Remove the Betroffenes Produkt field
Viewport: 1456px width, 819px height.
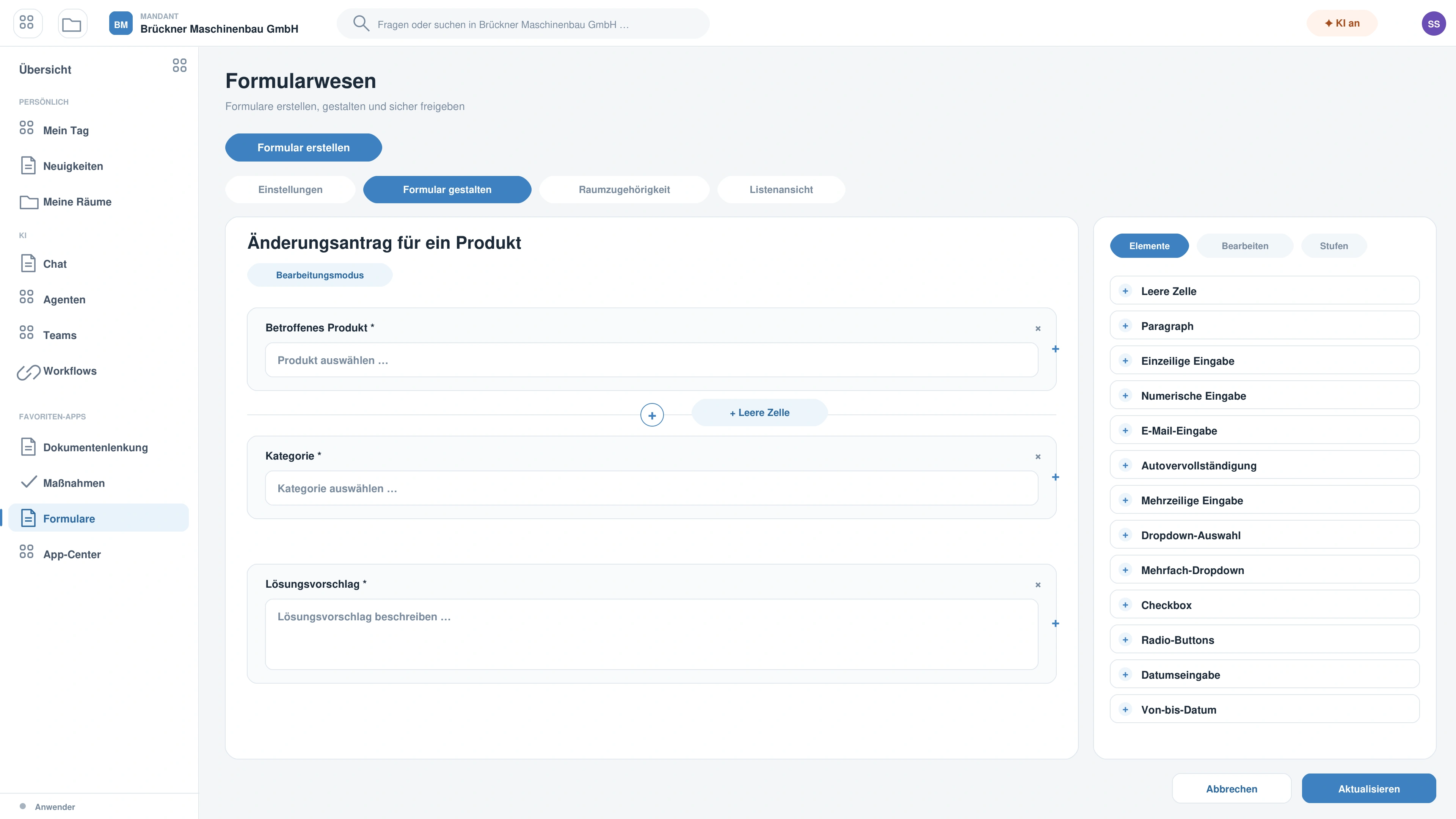(x=1038, y=328)
